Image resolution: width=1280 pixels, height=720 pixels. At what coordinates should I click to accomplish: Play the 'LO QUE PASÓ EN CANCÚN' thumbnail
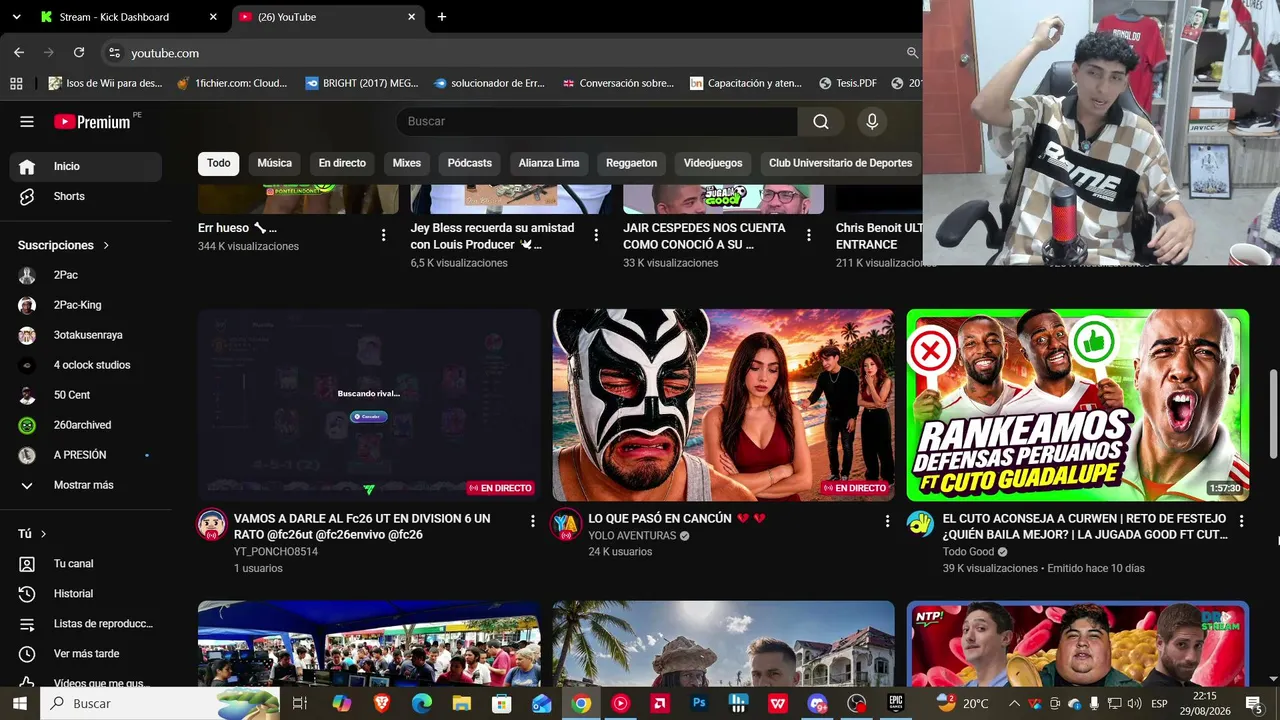click(x=723, y=405)
